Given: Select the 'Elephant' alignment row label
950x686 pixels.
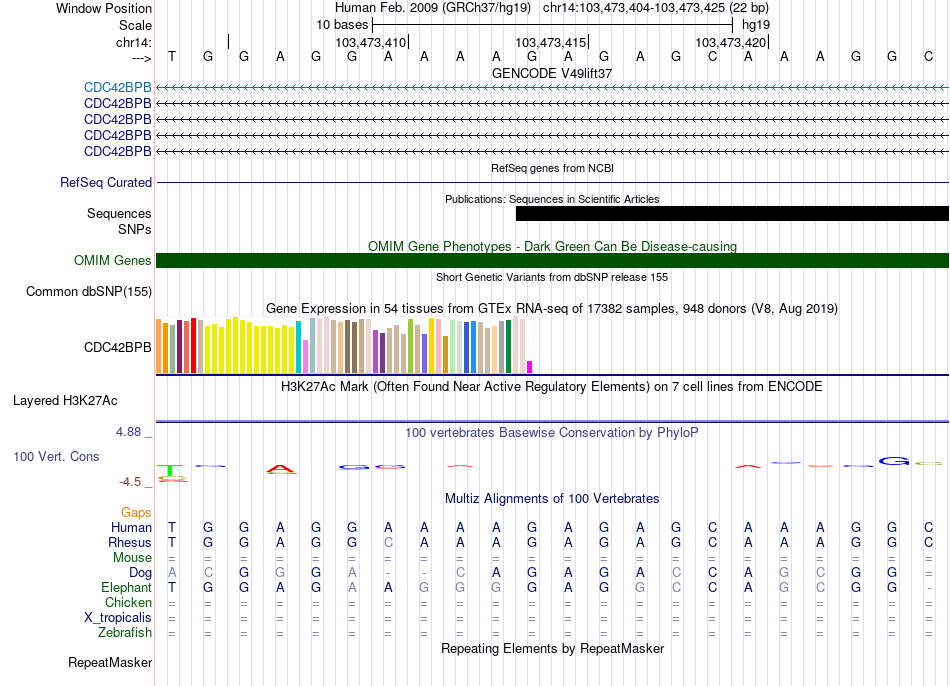Looking at the screenshot, I should tap(126, 588).
